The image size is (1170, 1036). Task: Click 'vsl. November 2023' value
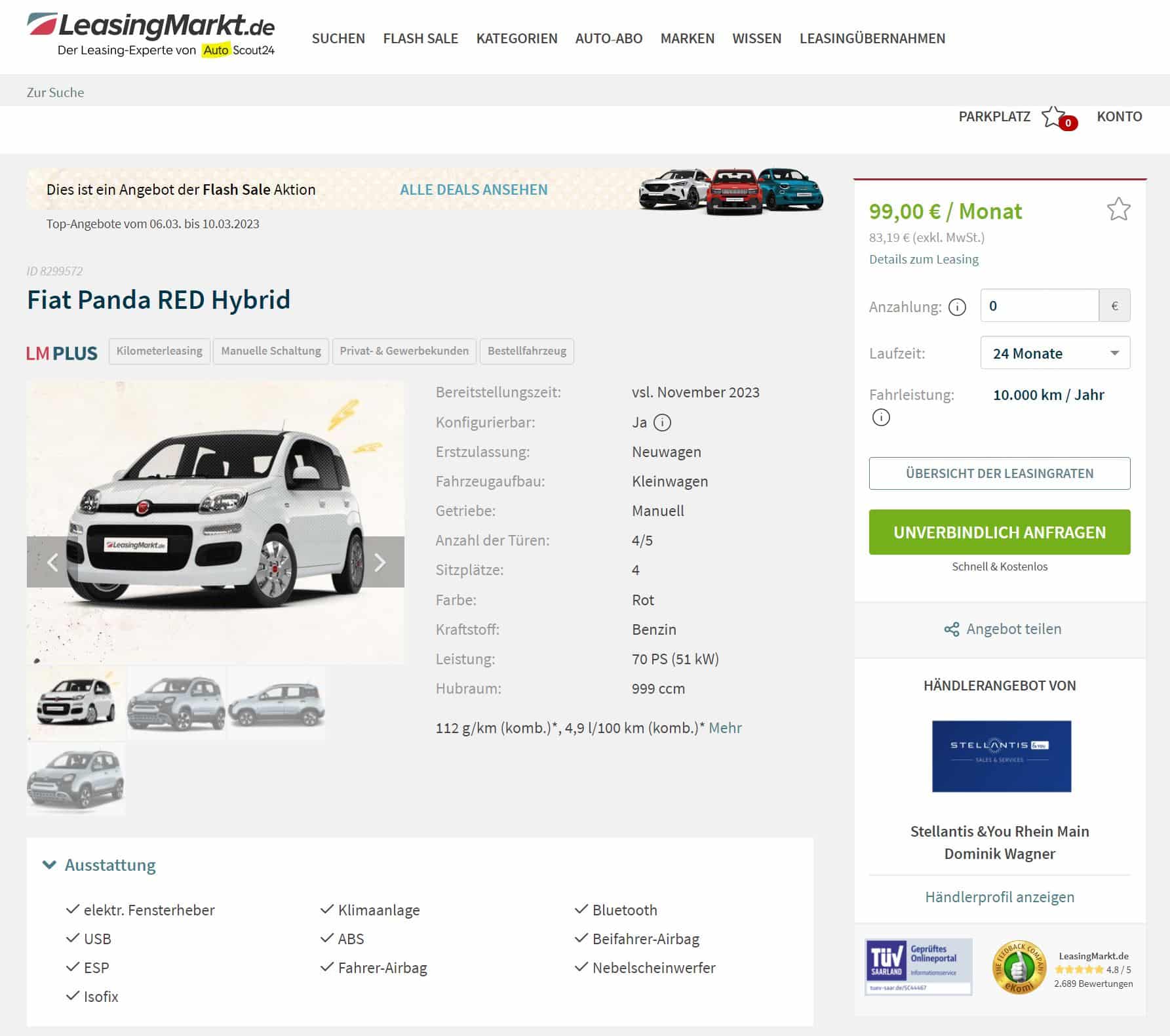[695, 392]
